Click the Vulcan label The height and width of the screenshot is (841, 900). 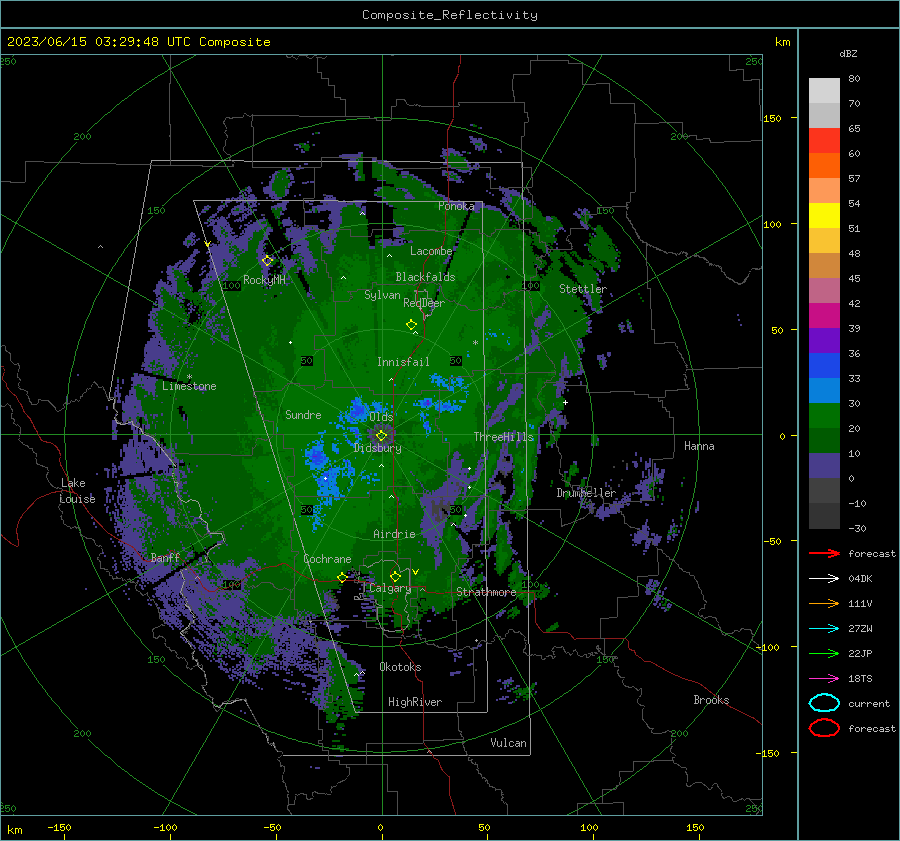(508, 743)
